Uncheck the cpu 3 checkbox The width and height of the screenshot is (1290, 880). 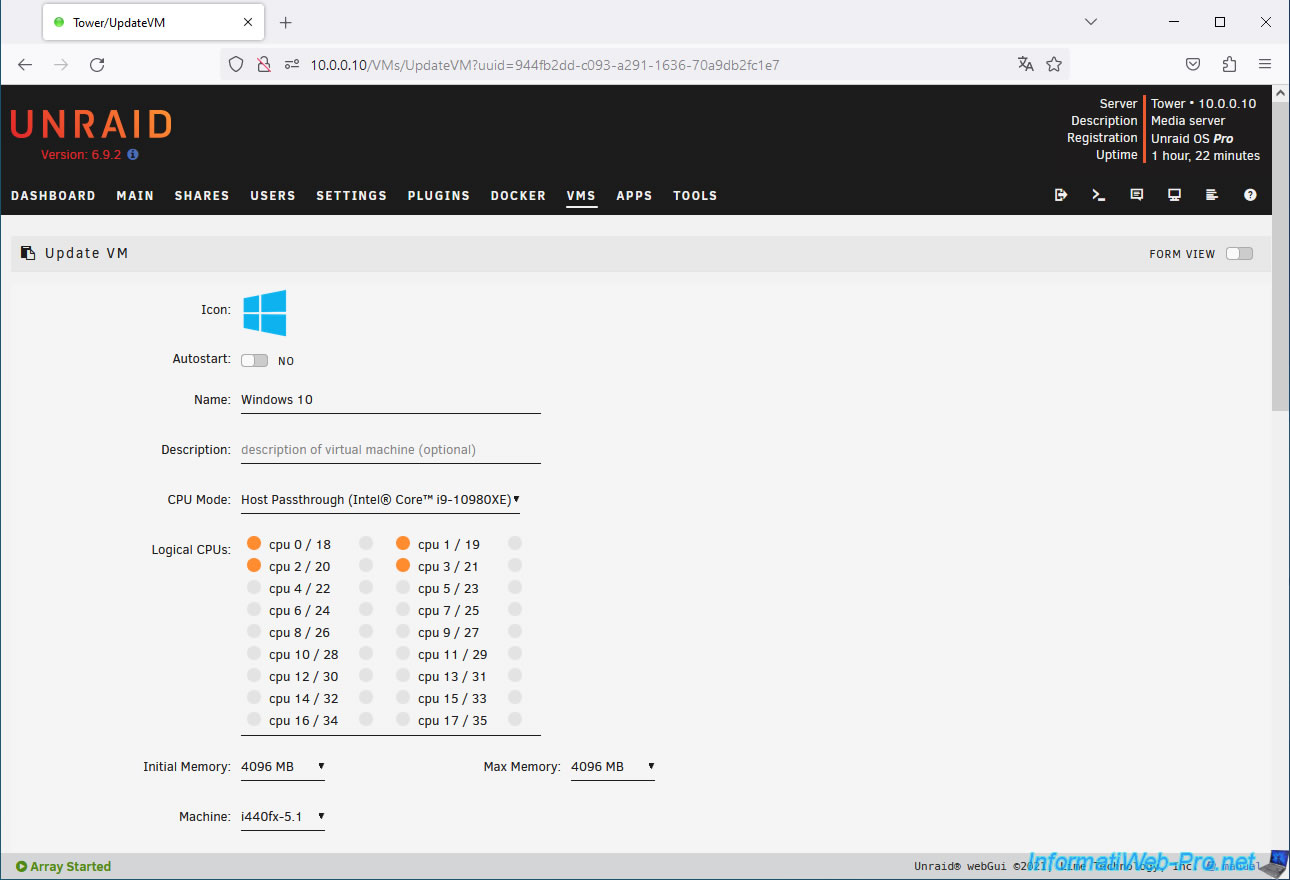click(x=403, y=565)
